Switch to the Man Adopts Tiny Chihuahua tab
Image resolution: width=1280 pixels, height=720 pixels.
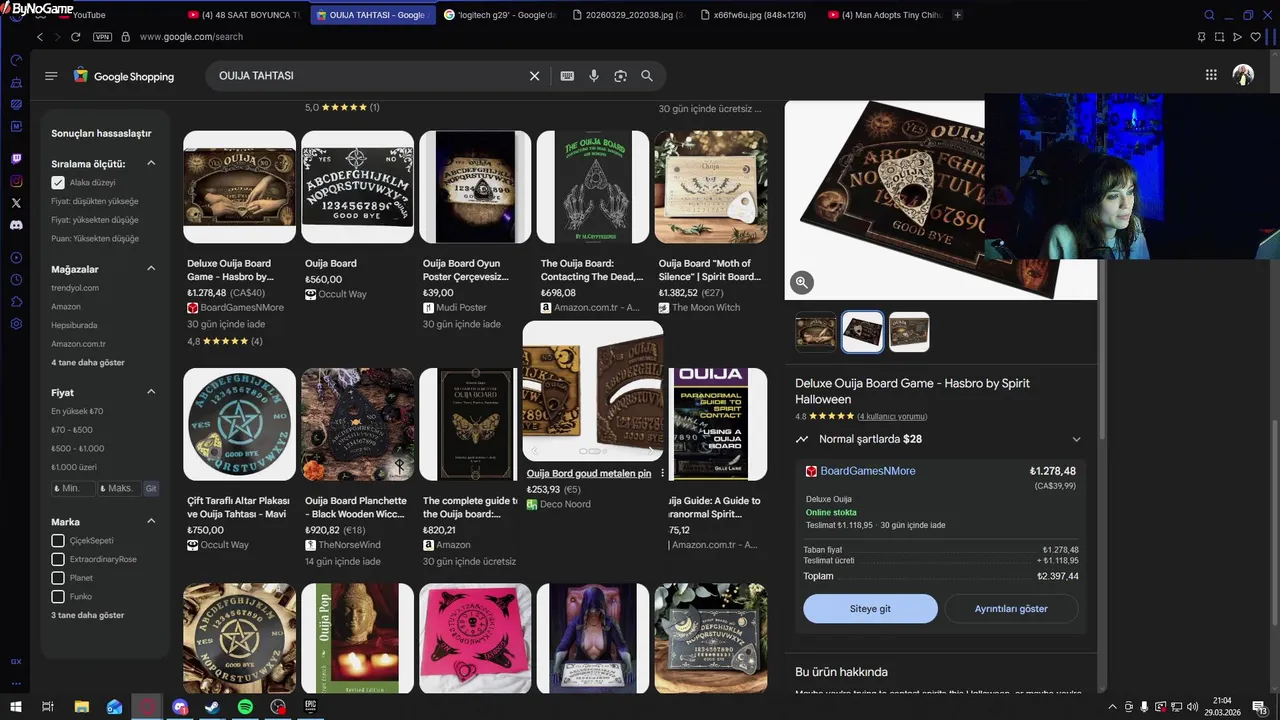885,15
